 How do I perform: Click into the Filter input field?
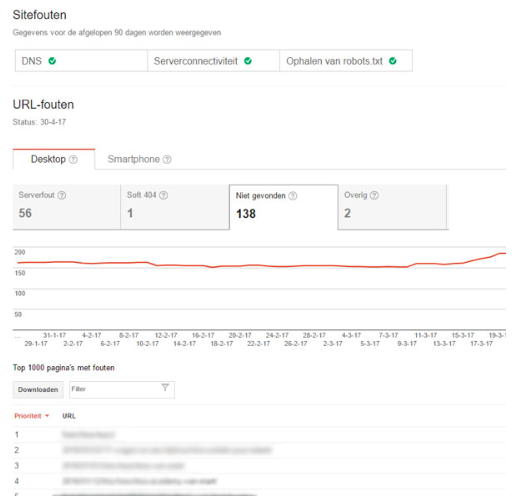tap(122, 390)
